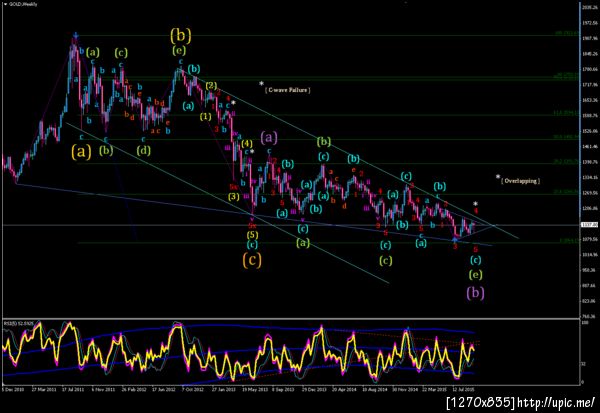Select the purple (a) wave label mid-chart
Viewport: 600px width, 413px height.
tap(269, 137)
